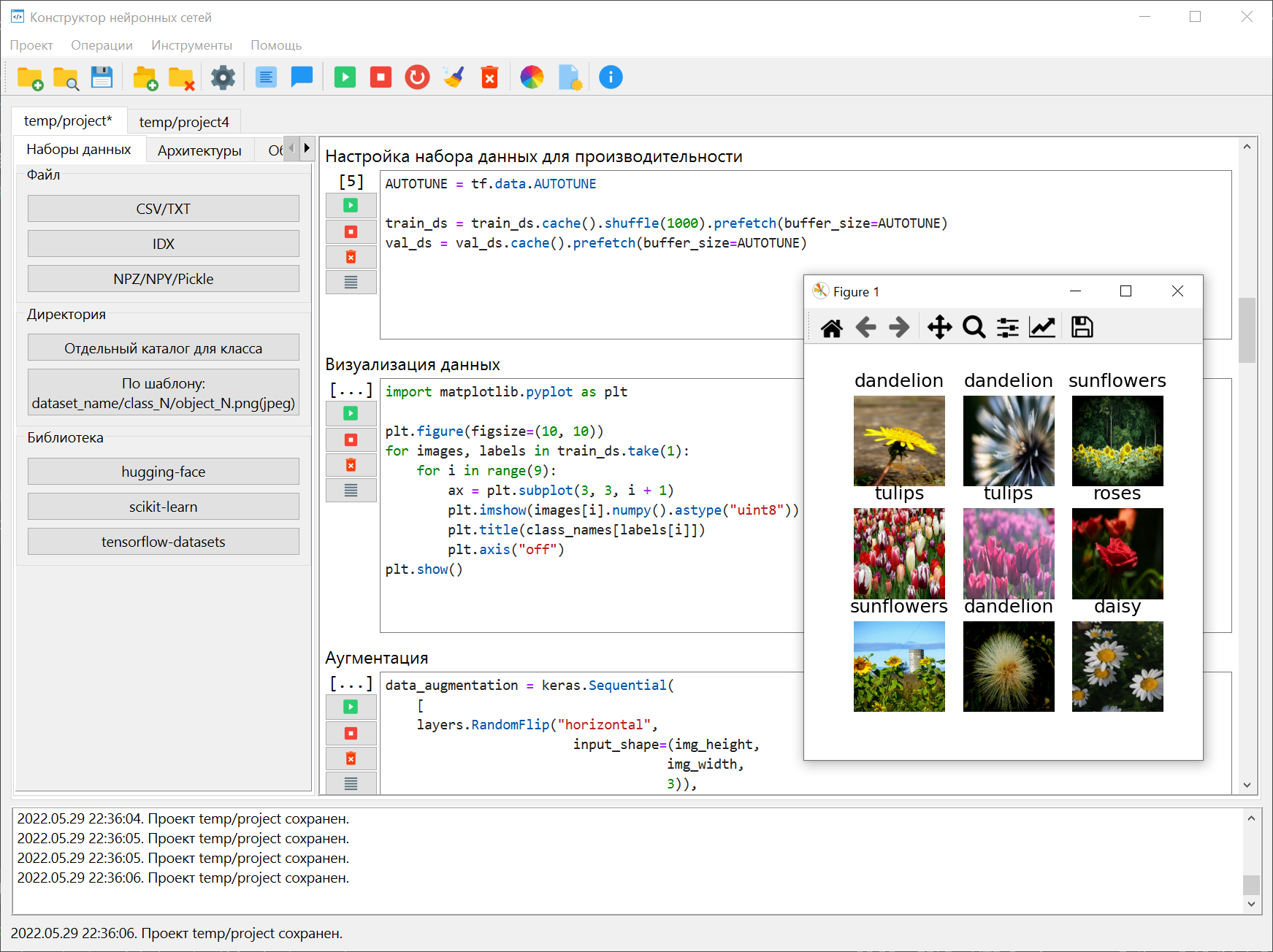Image resolution: width=1273 pixels, height=952 pixels.
Task: Open the Проект menu
Action: 31,45
